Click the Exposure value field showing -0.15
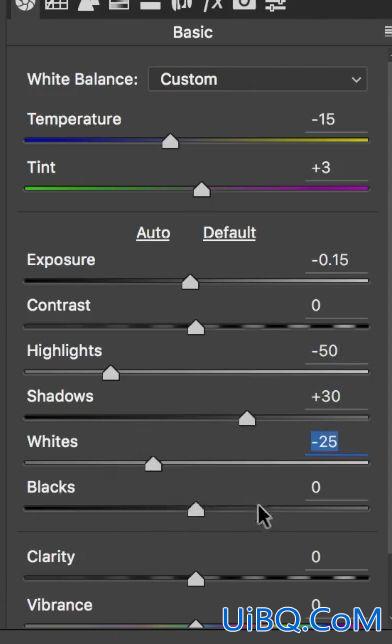The image size is (392, 644). coord(336,260)
